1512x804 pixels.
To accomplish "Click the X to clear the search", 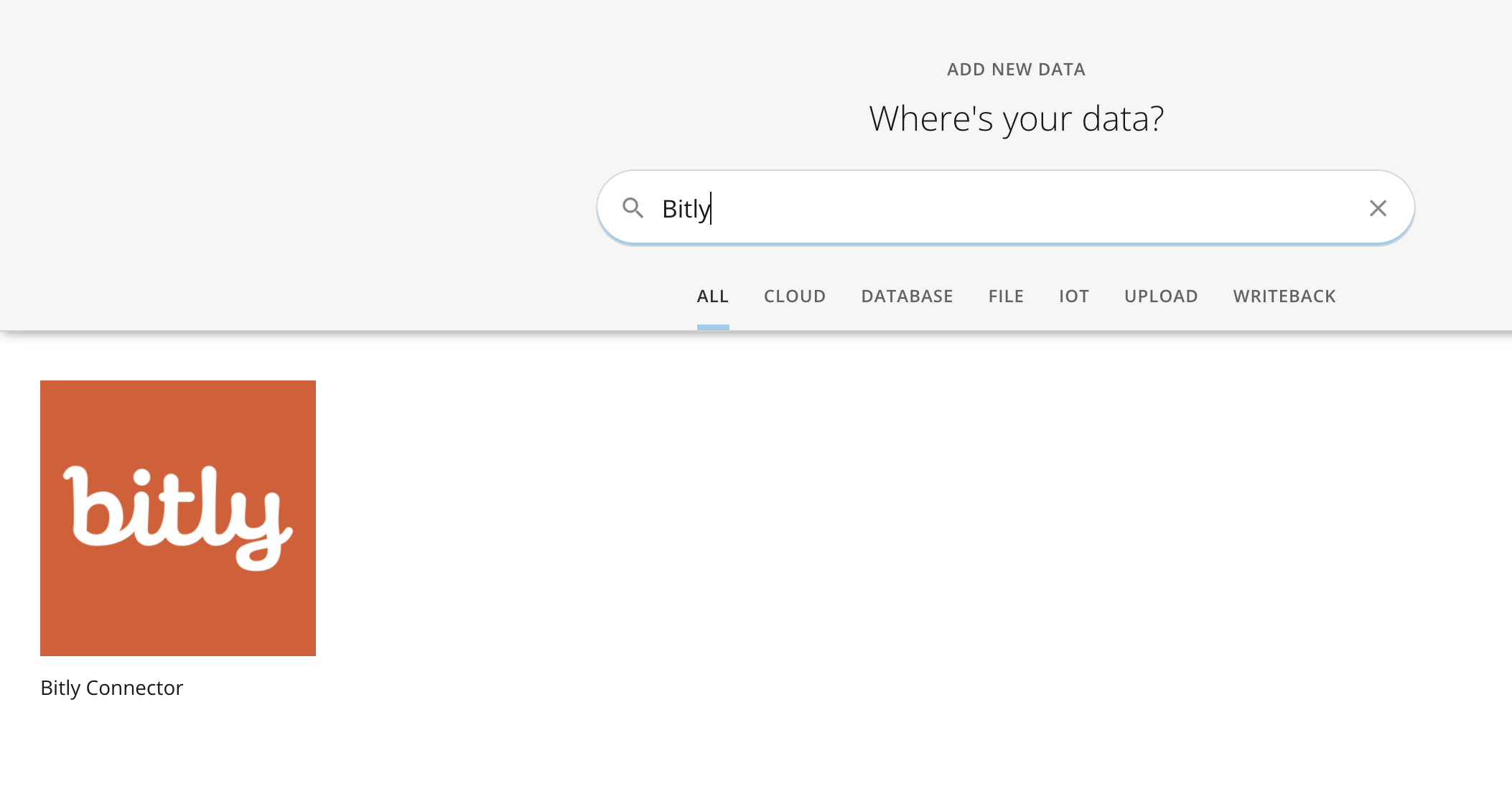I will [1378, 208].
